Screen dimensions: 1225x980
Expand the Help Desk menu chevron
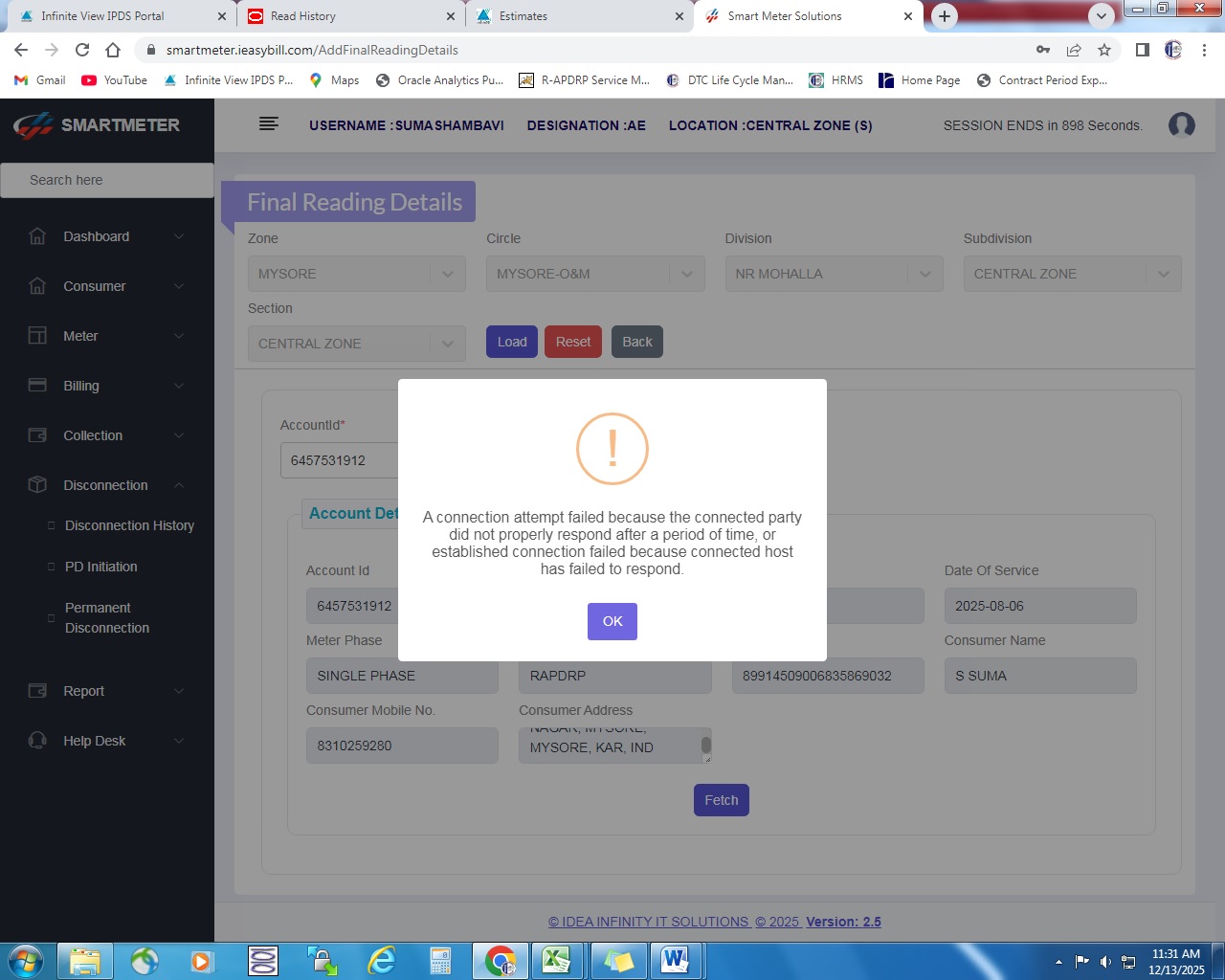179,741
